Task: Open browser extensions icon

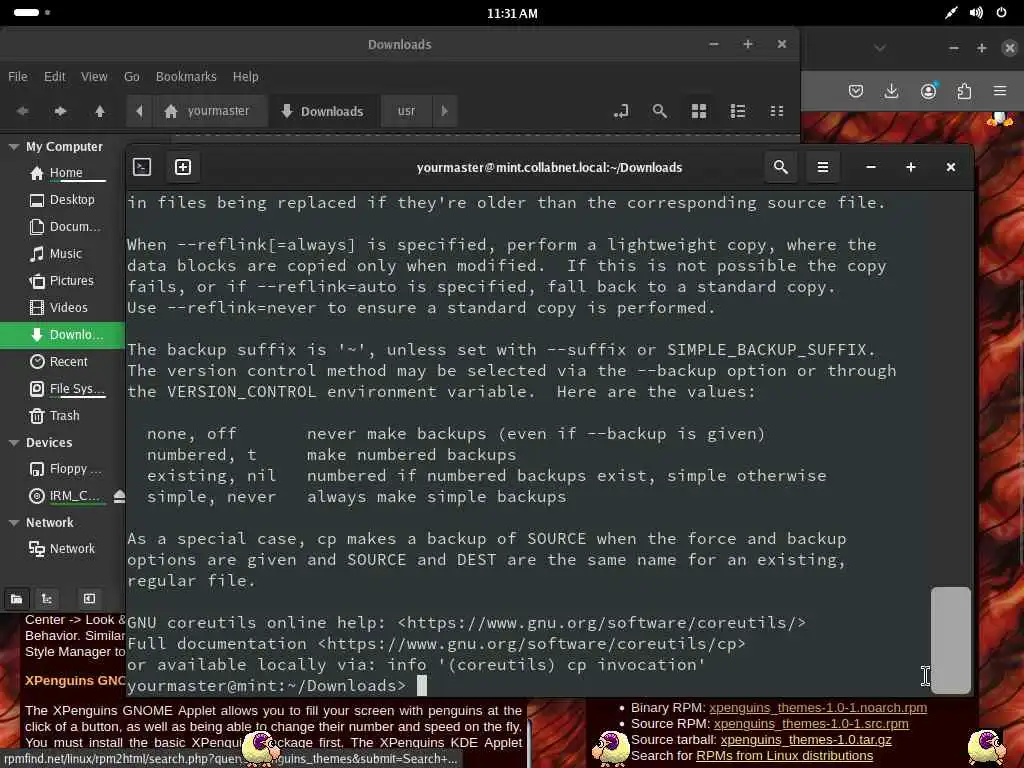Action: point(964,91)
